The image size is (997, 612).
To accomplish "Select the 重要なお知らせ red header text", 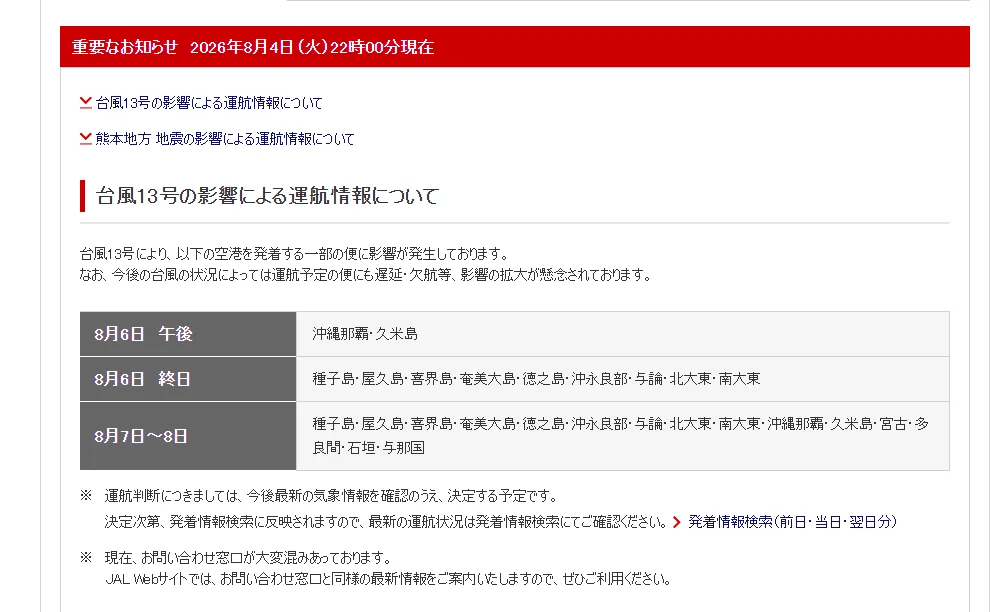I will click(125, 47).
